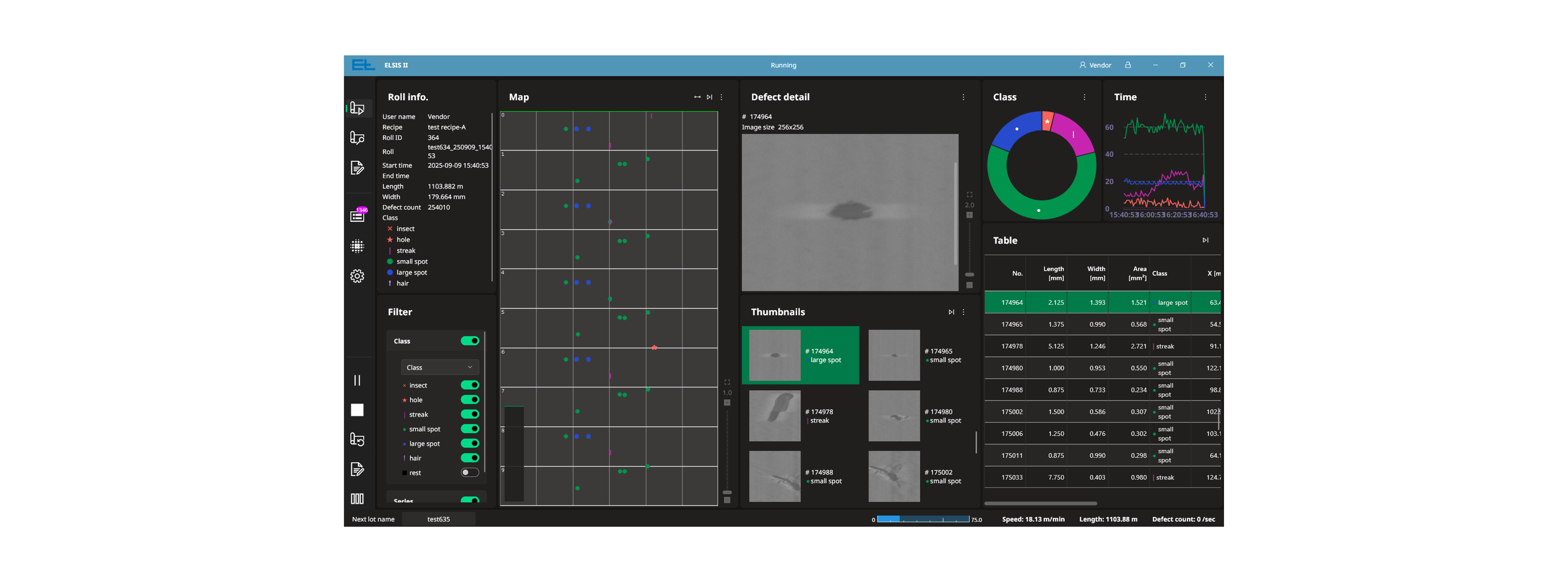The height and width of the screenshot is (582, 1568).
Task: Click the Vendor user button
Action: coord(1095,65)
